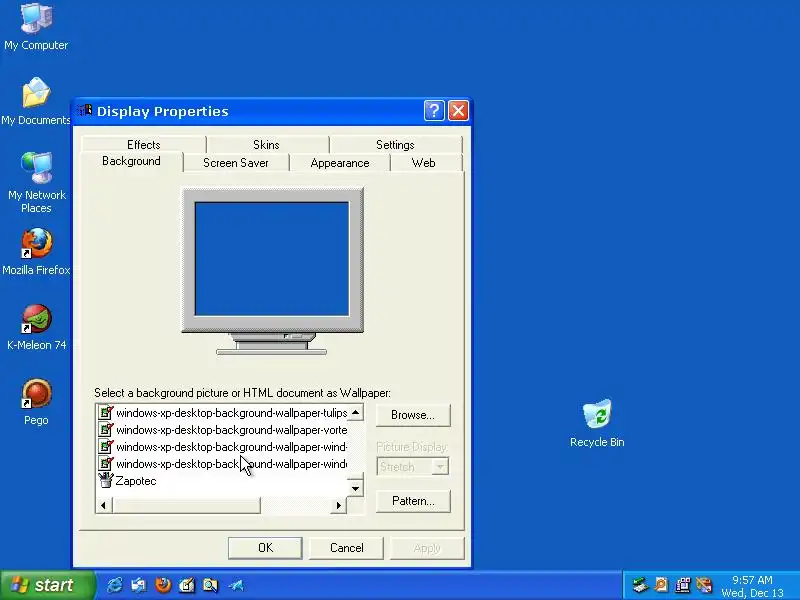800x600 pixels.
Task: Click the Pattern... button
Action: coord(413,501)
